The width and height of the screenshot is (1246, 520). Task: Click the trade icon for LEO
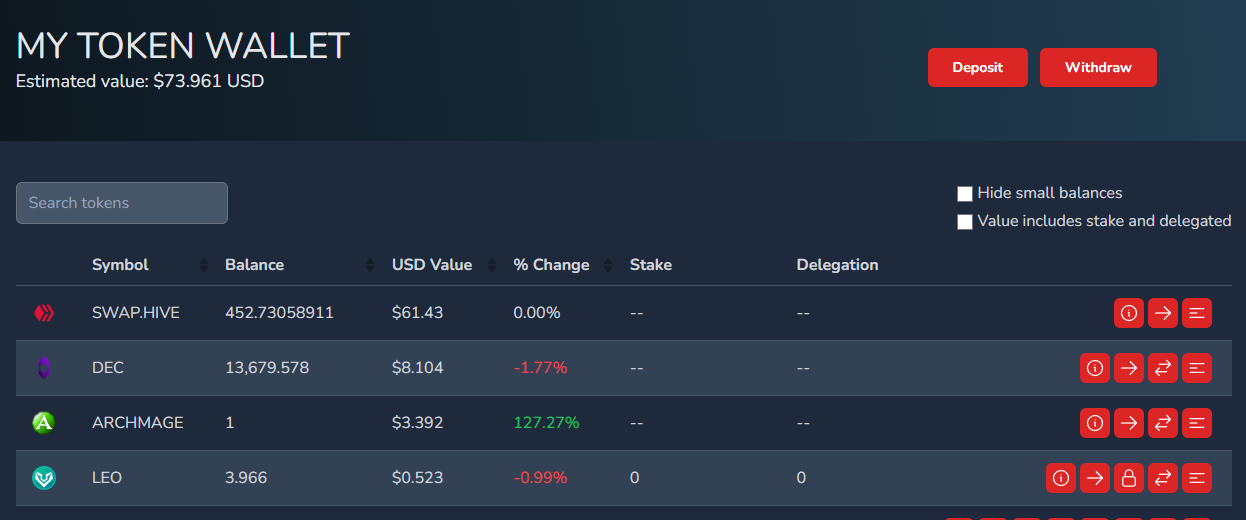tap(1163, 478)
